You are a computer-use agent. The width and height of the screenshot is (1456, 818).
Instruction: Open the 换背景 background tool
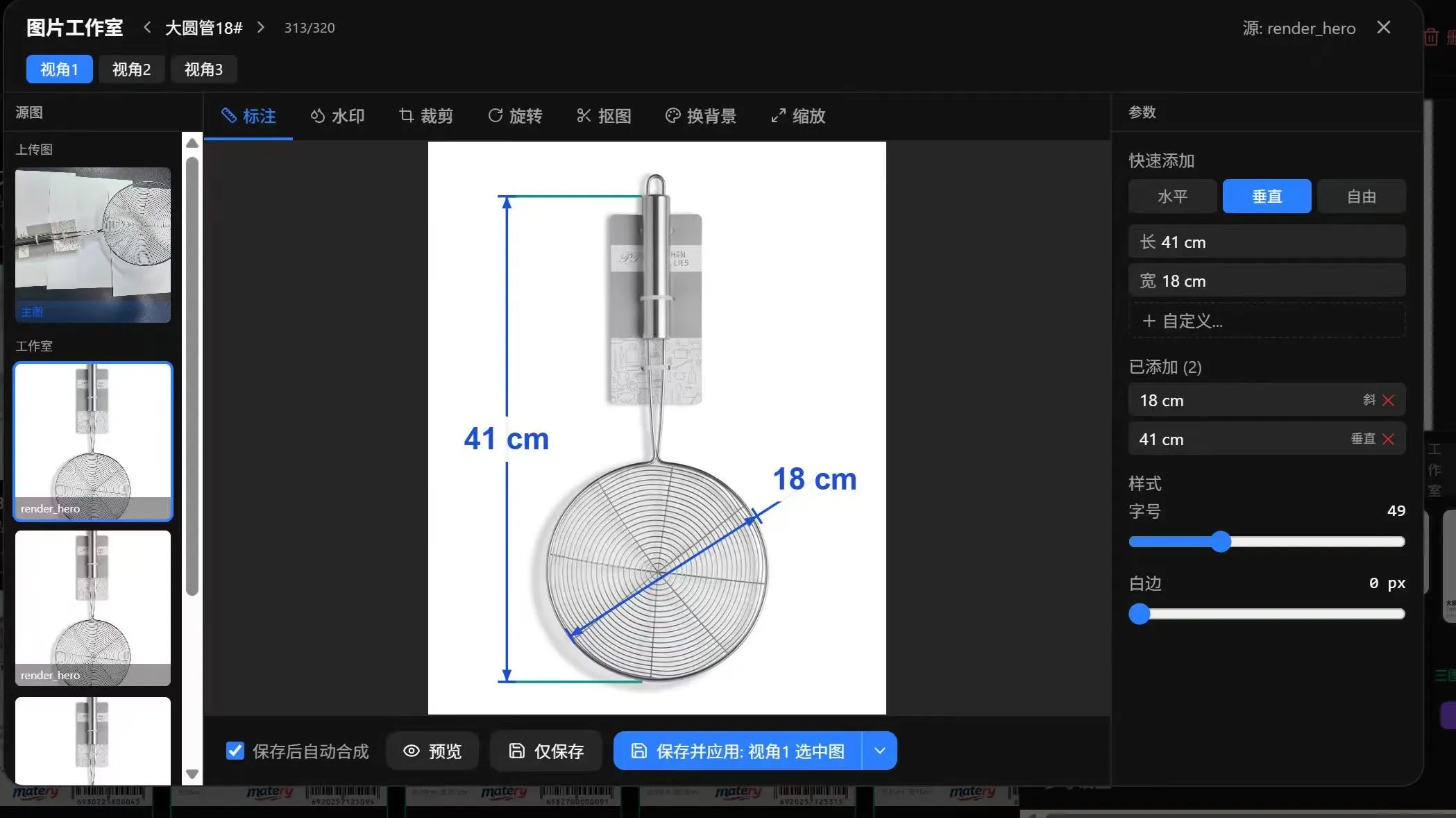click(701, 116)
